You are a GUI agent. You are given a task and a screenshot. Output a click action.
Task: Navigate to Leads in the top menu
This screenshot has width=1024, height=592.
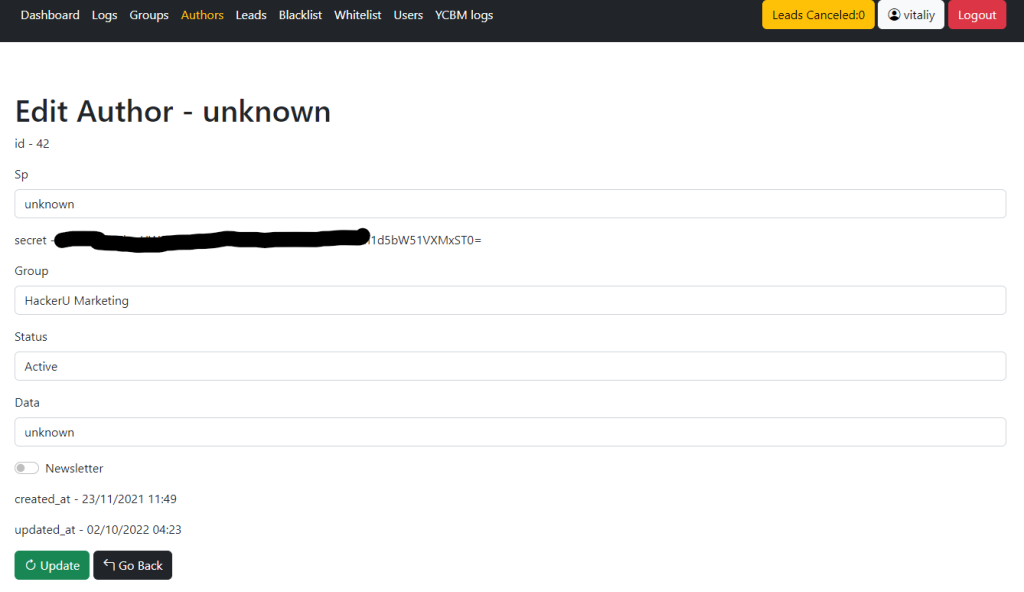[x=251, y=15]
